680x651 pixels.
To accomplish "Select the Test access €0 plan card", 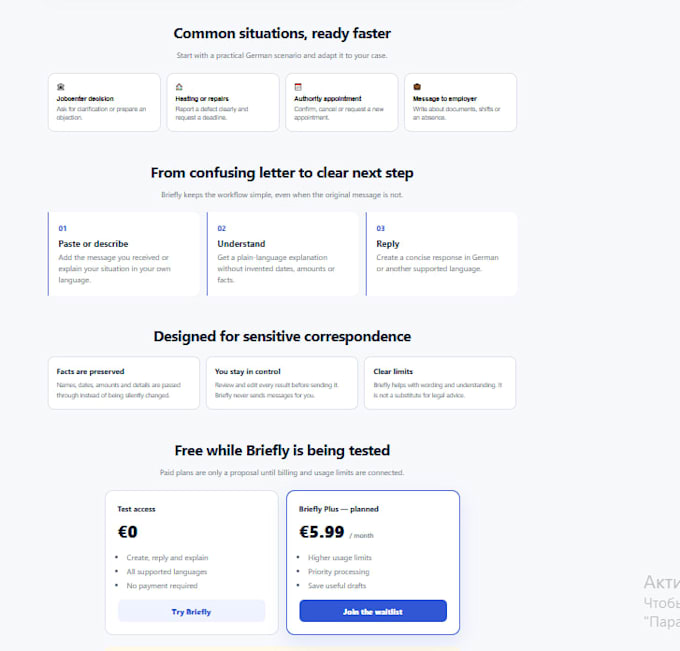I will coord(191,563).
